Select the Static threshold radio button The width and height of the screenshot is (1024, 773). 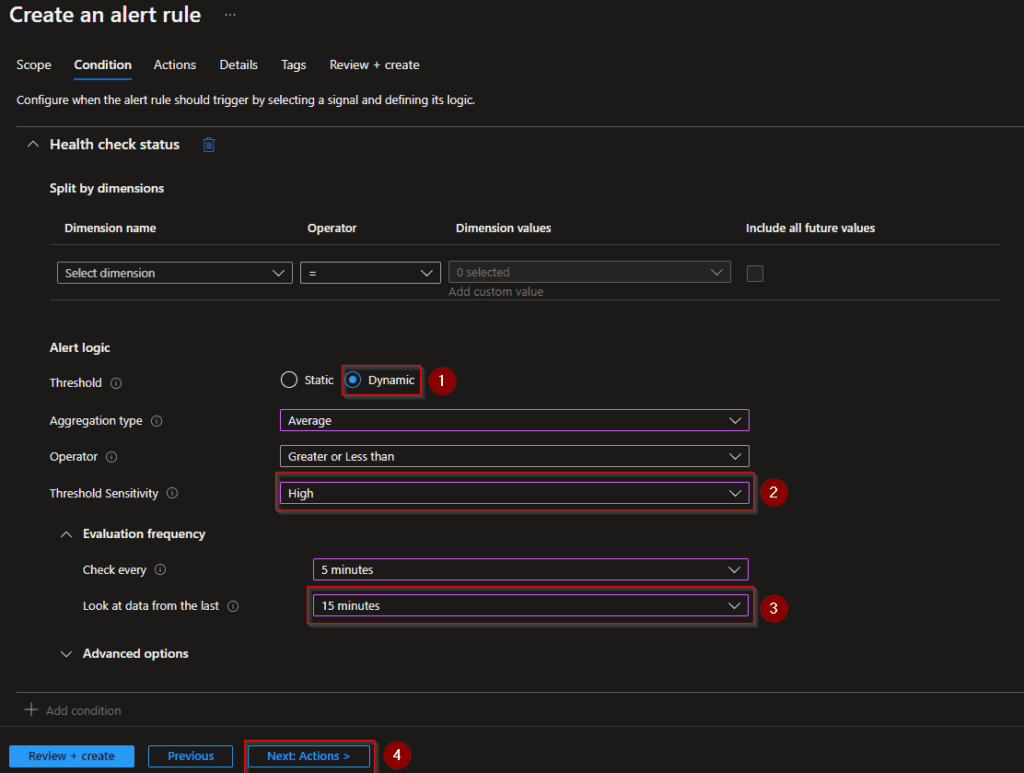point(289,380)
